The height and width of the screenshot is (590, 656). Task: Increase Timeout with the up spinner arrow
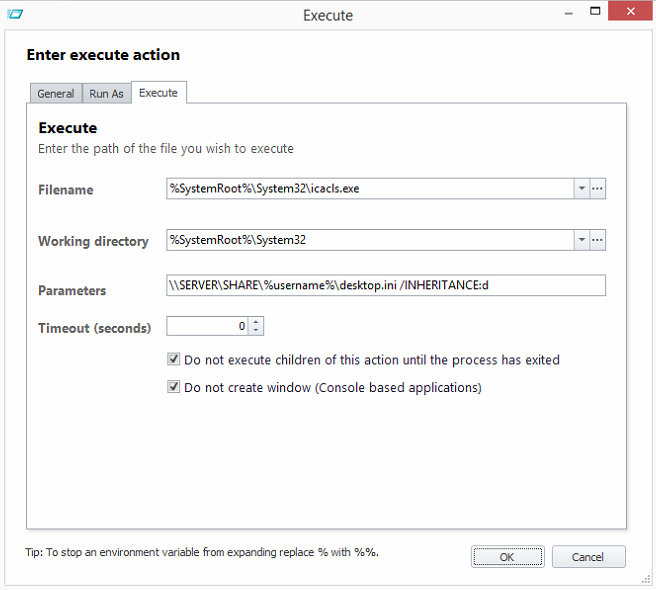pos(256,322)
